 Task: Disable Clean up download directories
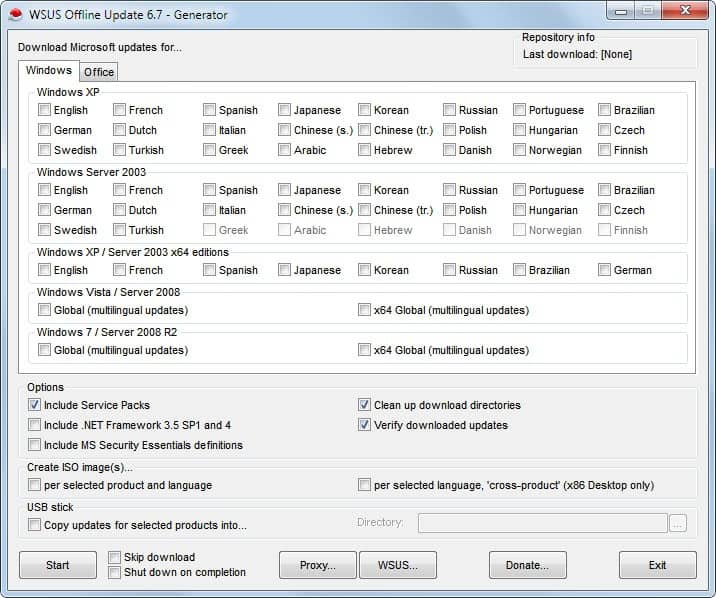click(x=365, y=405)
